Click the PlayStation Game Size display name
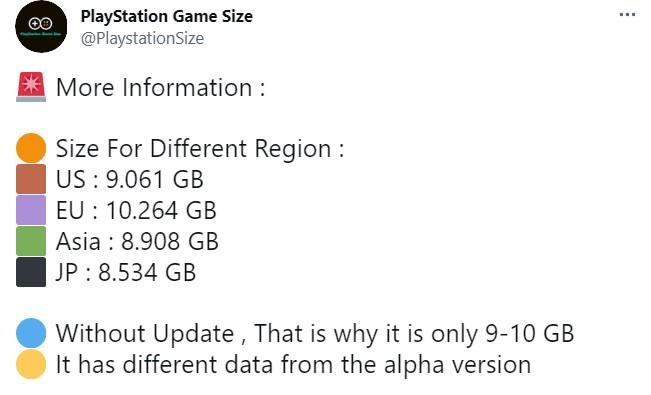Image resolution: width=651 pixels, height=395 pixels. pos(166,17)
